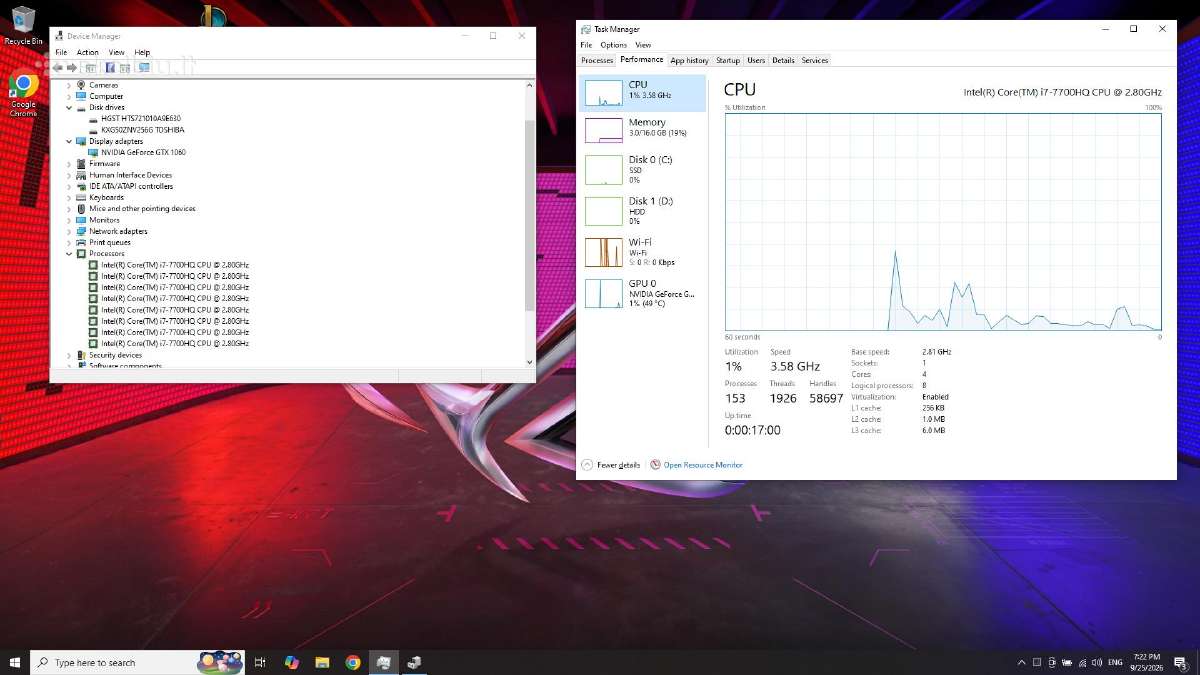
Task: Select the Disk 1 (D:) performance panel
Action: [x=643, y=211]
